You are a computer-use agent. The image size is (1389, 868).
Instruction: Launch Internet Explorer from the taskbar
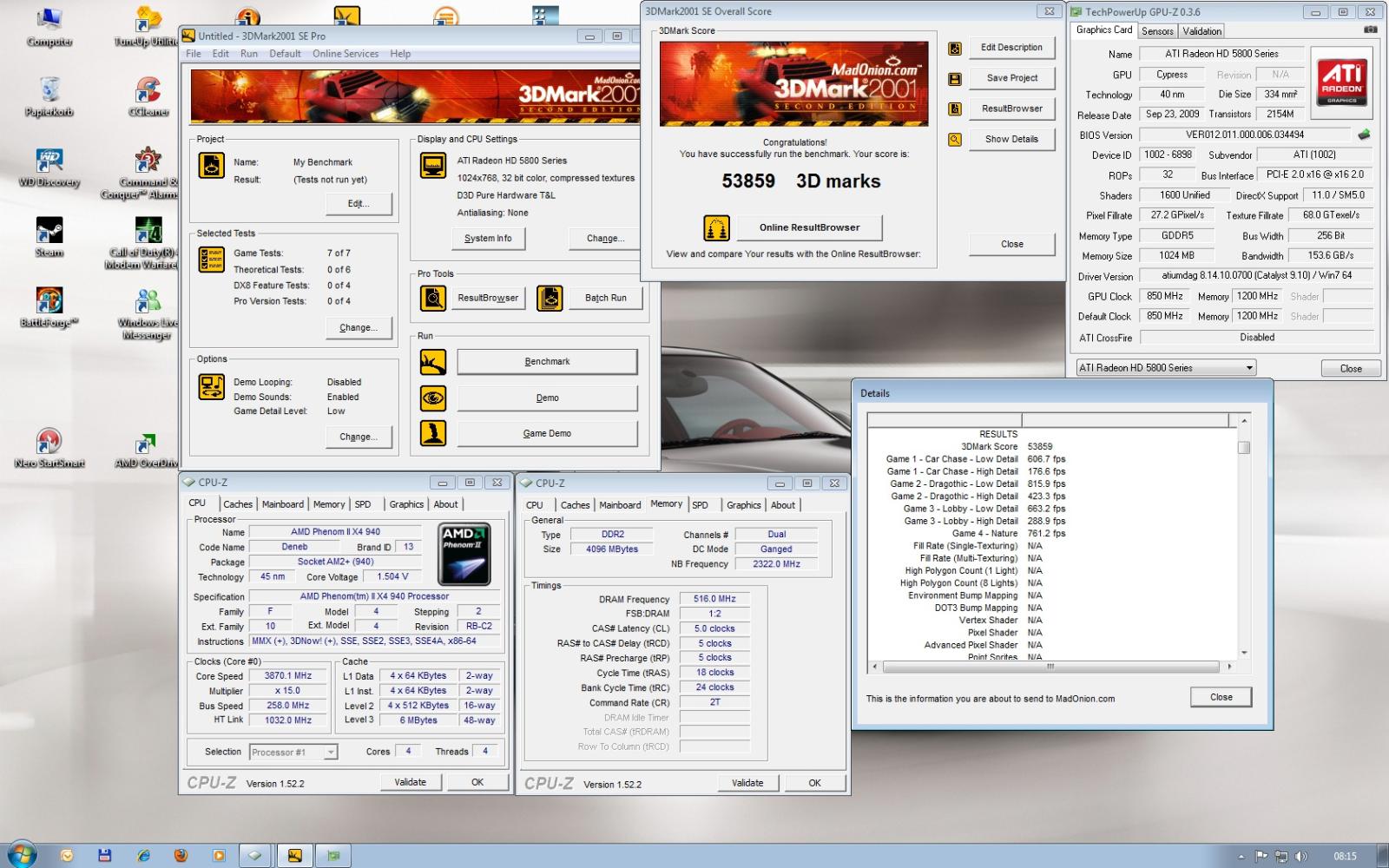pos(143,855)
